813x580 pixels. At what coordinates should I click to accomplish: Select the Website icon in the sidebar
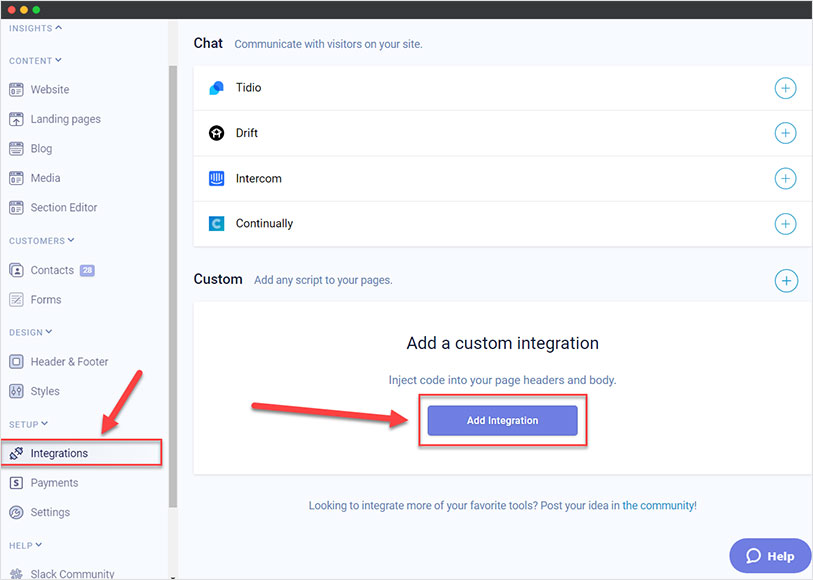(16, 89)
